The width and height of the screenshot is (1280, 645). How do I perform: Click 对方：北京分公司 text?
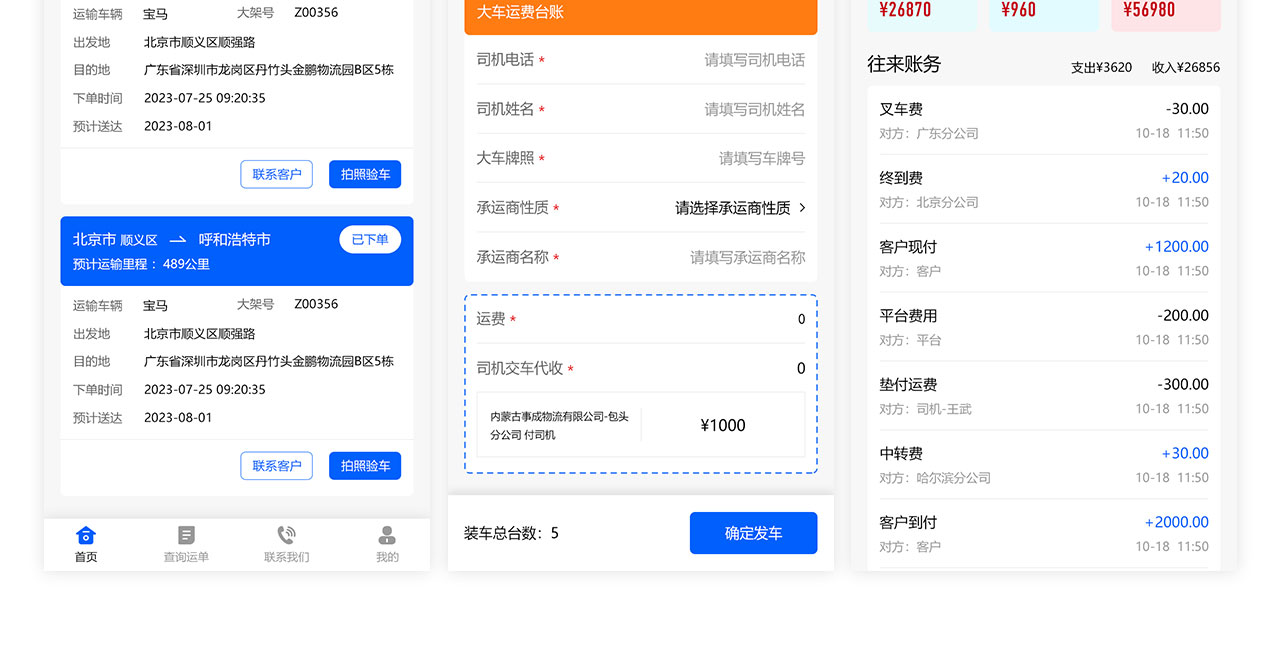point(929,202)
